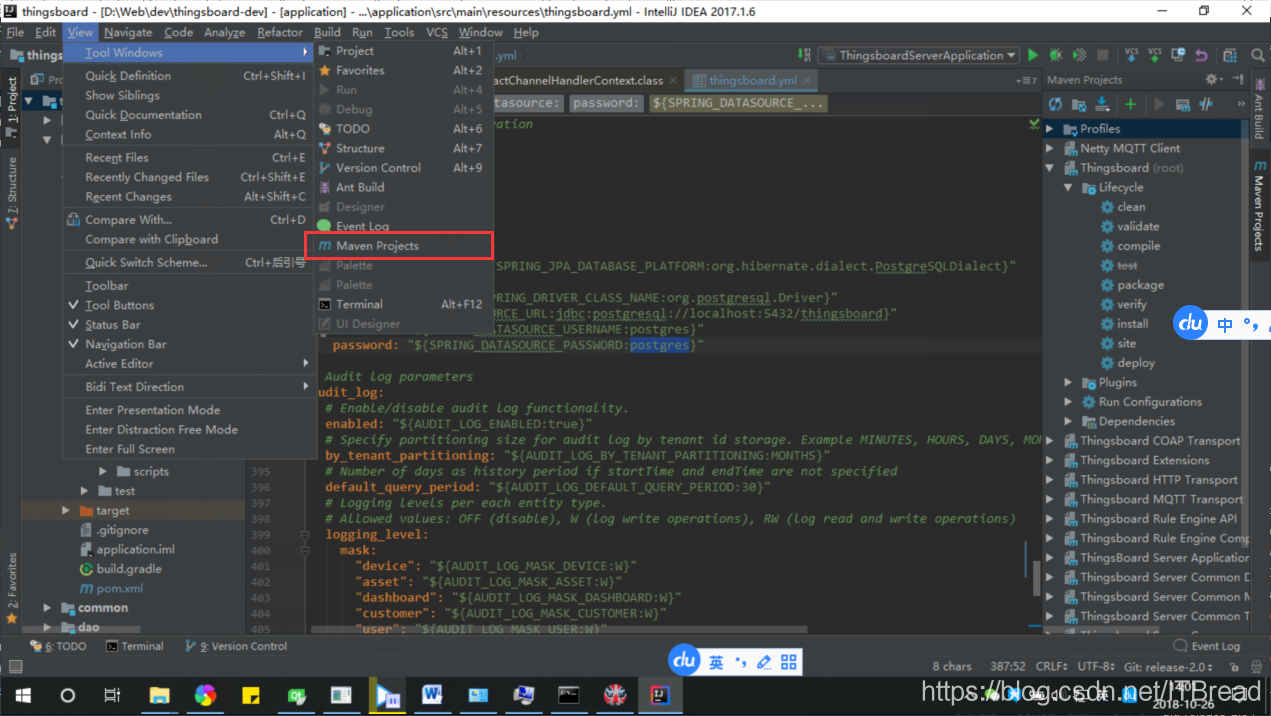Open 9: Version Control tool window
This screenshot has width=1271, height=716.
[236, 646]
